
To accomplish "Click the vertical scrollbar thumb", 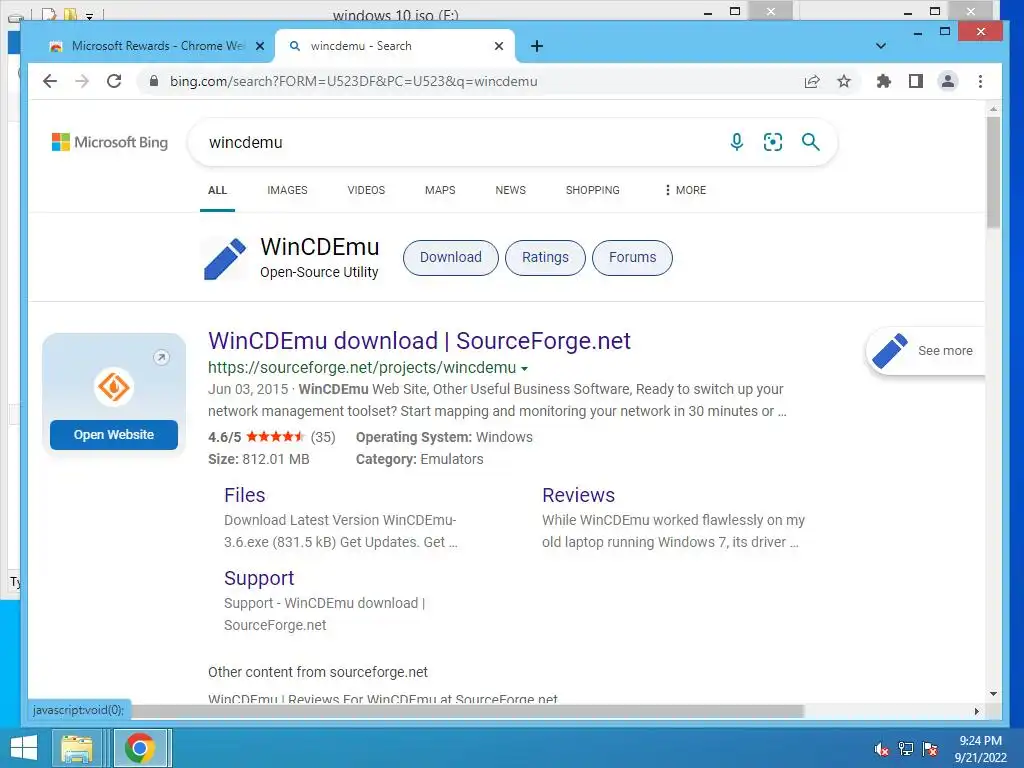I will click(993, 172).
